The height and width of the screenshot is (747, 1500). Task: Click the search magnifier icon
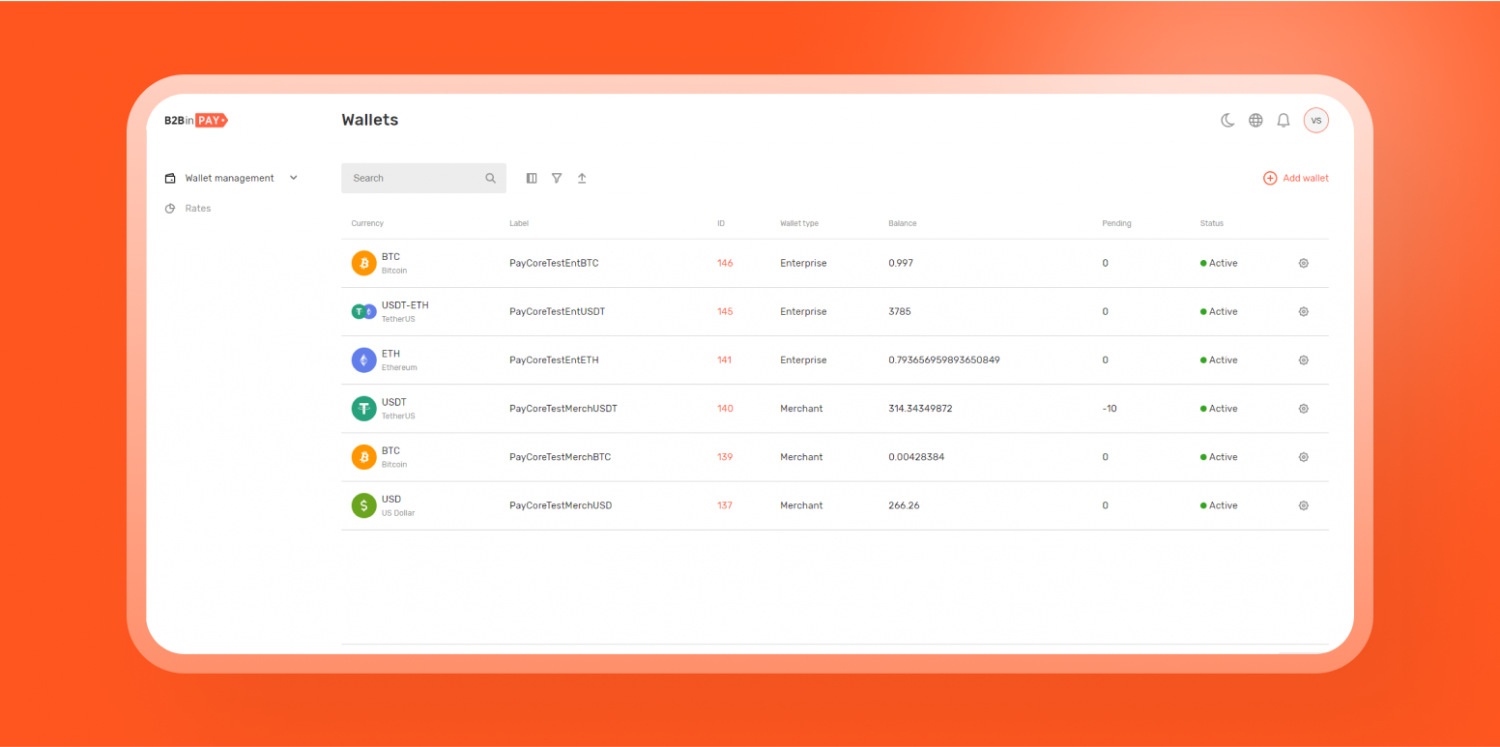[490, 178]
